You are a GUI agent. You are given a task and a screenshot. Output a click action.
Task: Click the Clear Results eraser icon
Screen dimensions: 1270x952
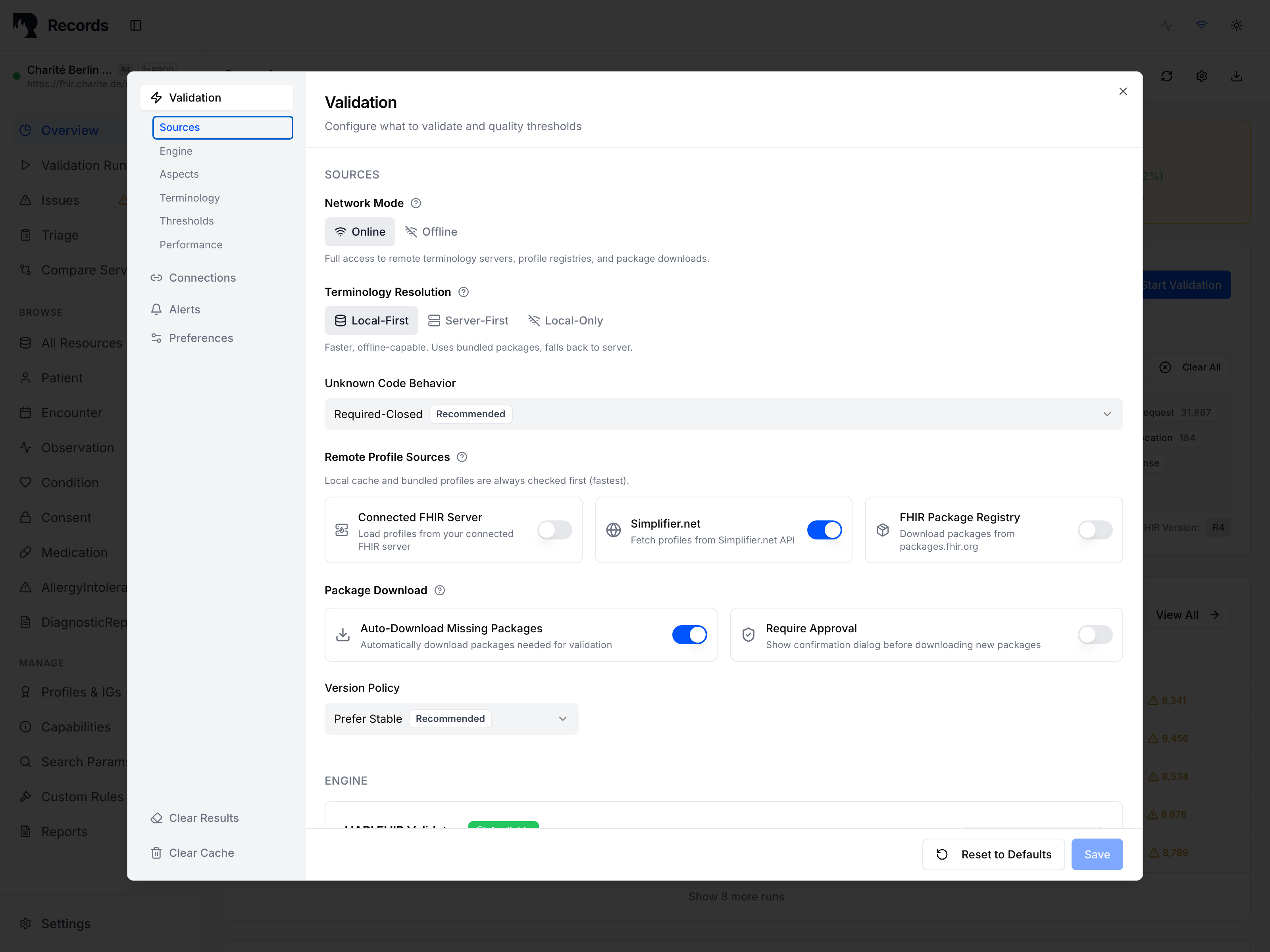pyautogui.click(x=156, y=818)
